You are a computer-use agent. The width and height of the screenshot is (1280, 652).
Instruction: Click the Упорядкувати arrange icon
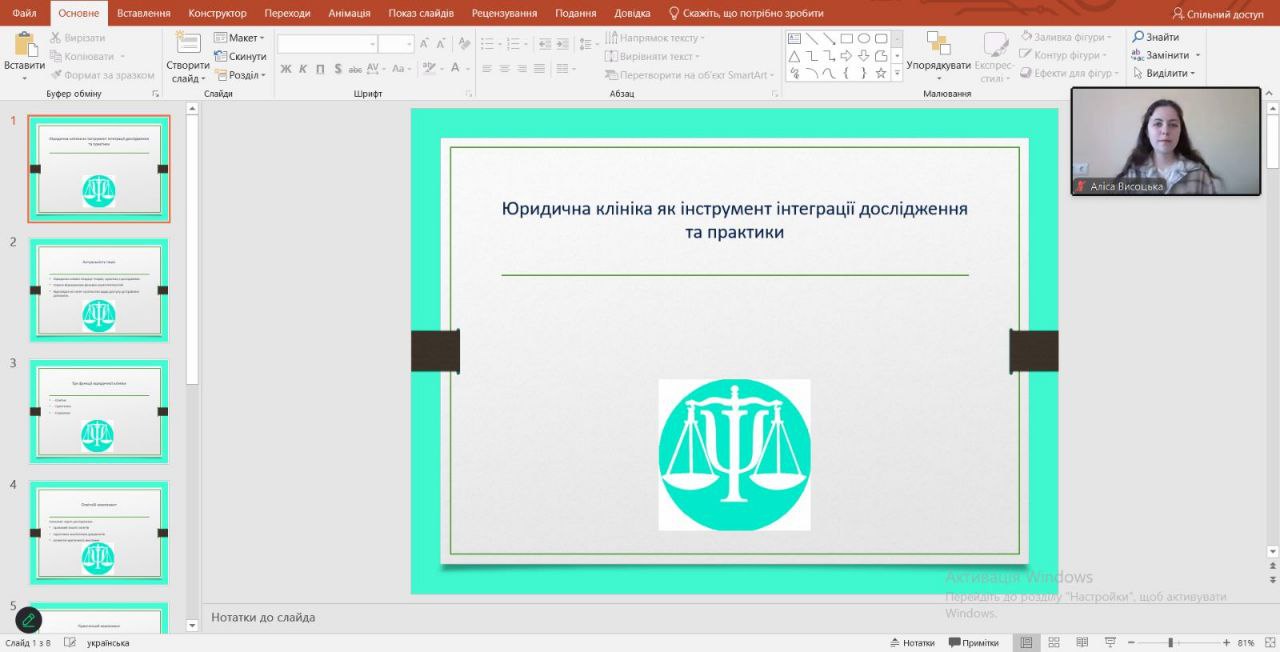coord(938,43)
